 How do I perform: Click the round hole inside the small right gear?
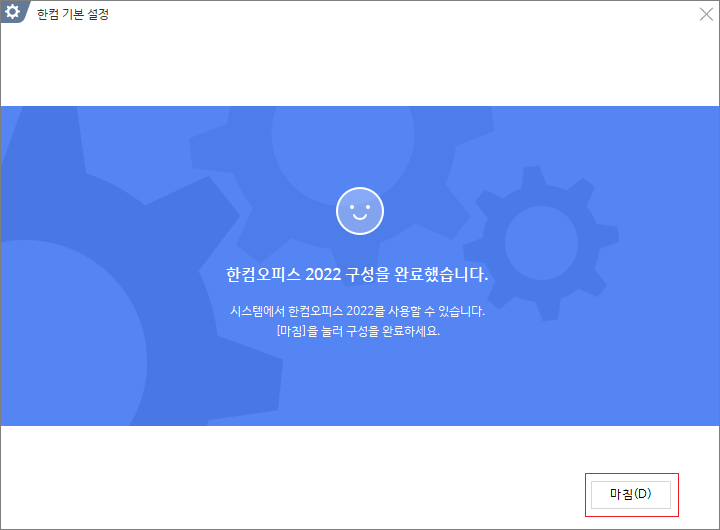click(541, 243)
